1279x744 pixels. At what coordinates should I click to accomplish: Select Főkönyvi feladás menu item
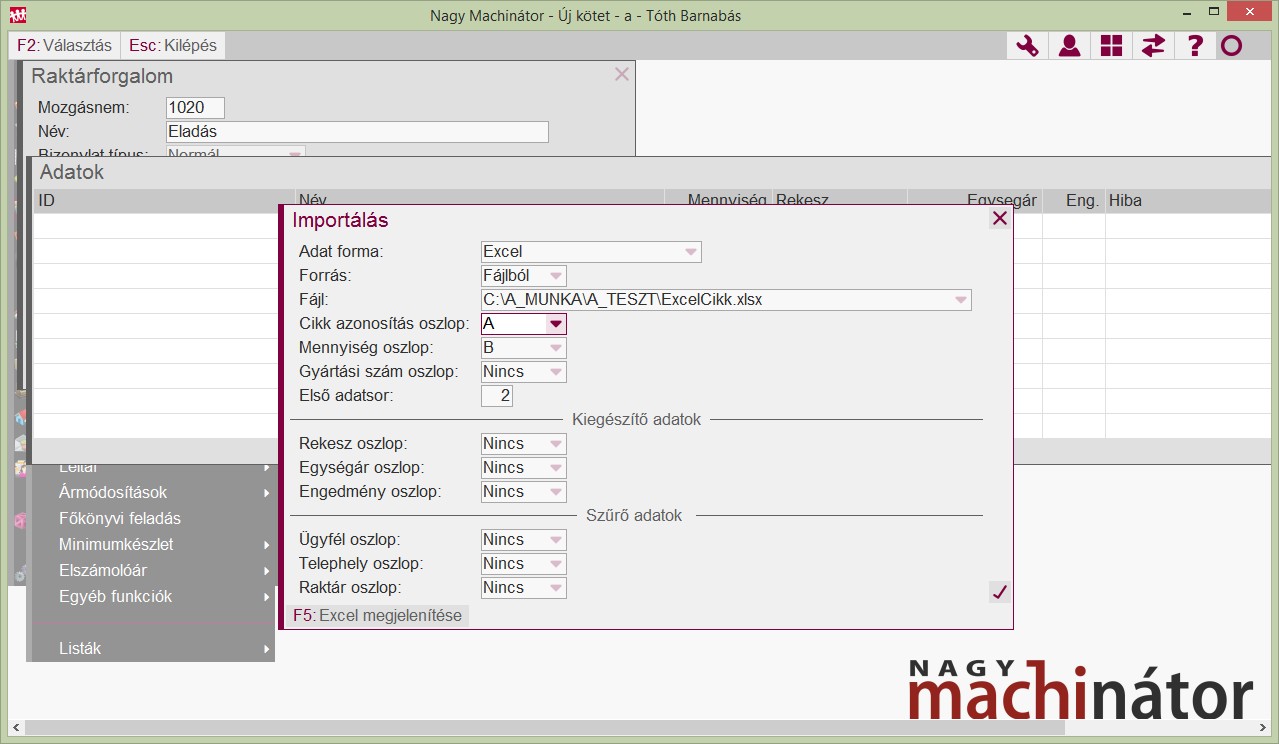(120, 518)
